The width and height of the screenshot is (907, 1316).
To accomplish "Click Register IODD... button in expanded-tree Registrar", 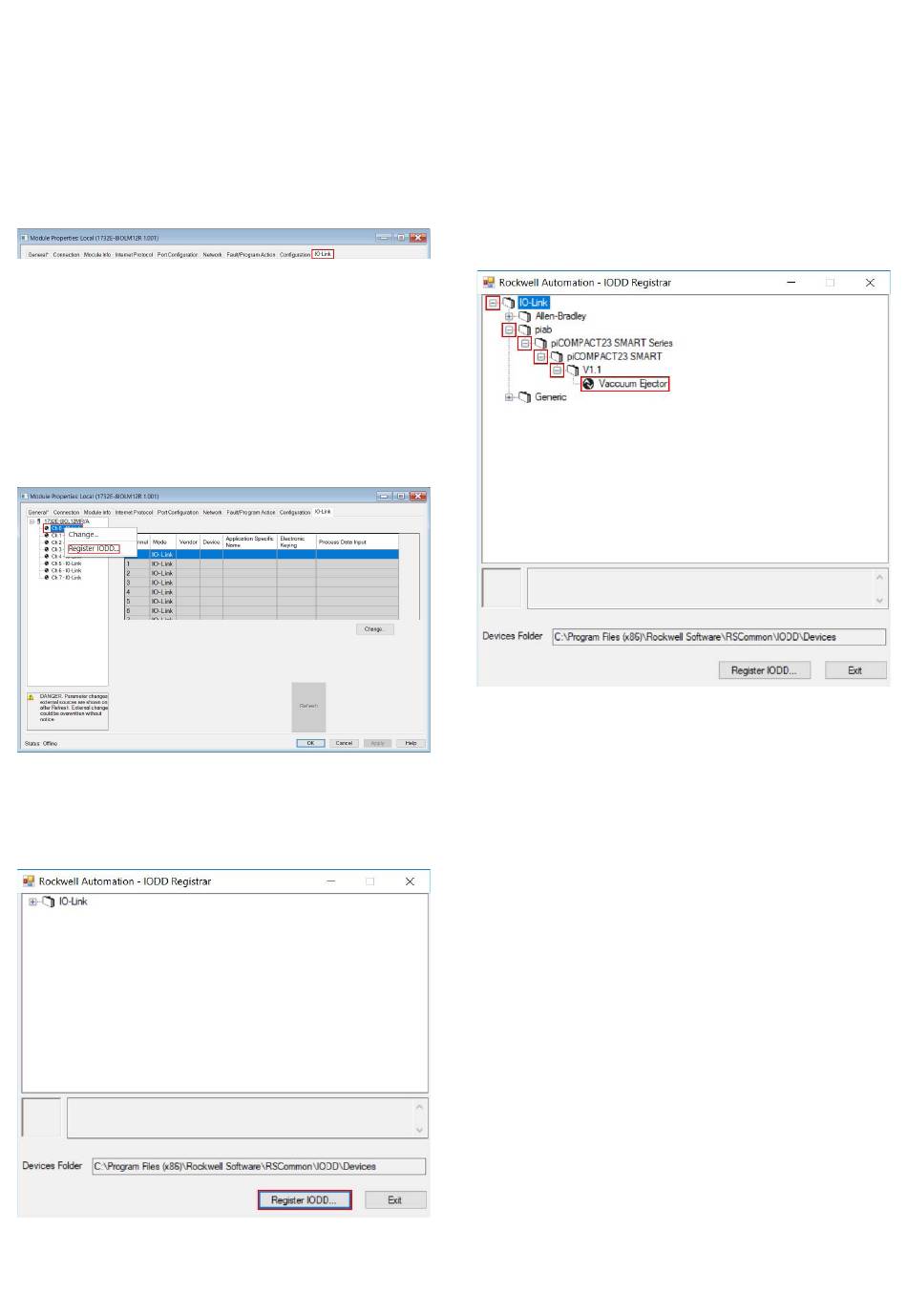I will (764, 670).
